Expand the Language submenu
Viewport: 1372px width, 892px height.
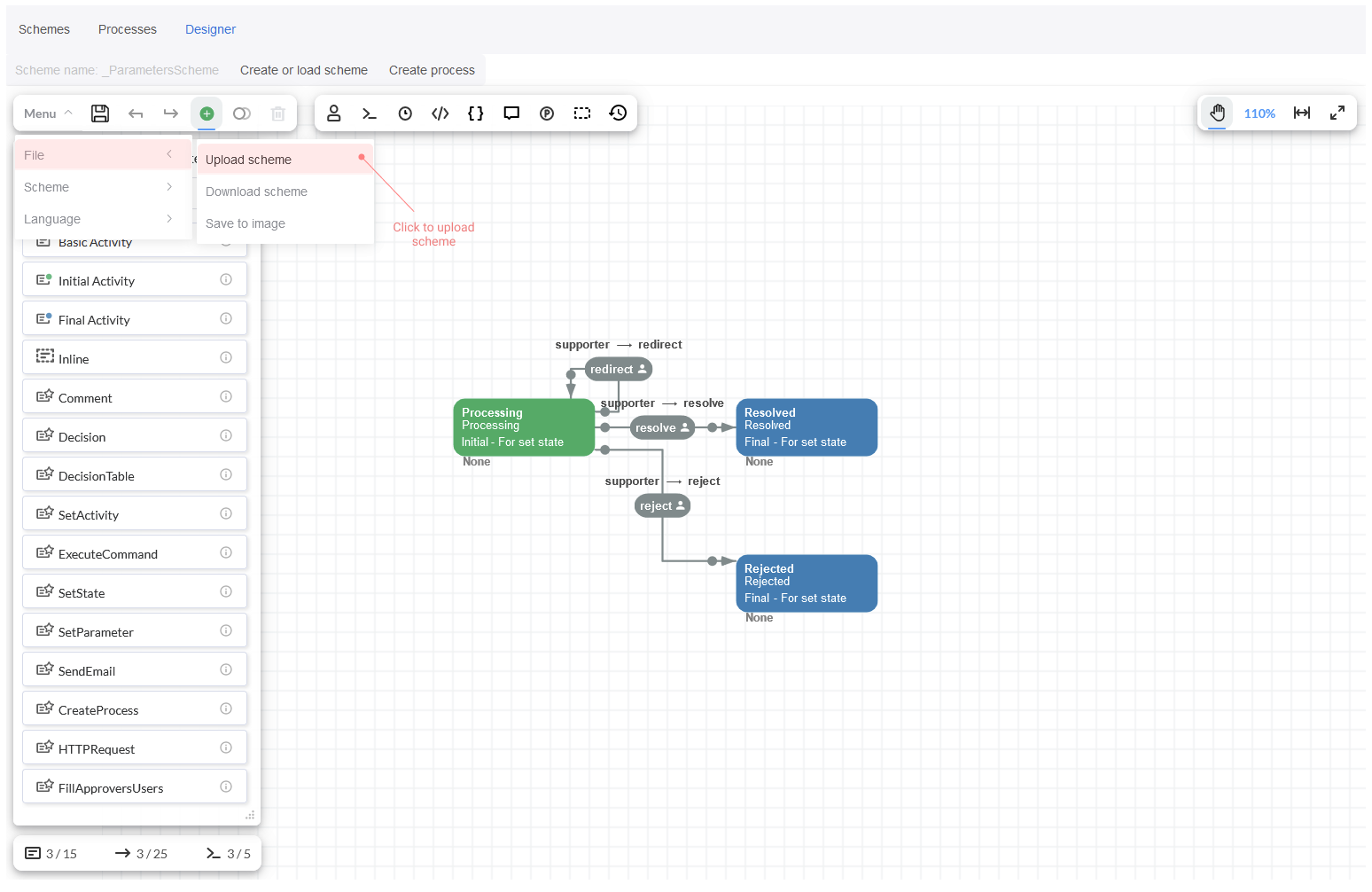tap(103, 219)
